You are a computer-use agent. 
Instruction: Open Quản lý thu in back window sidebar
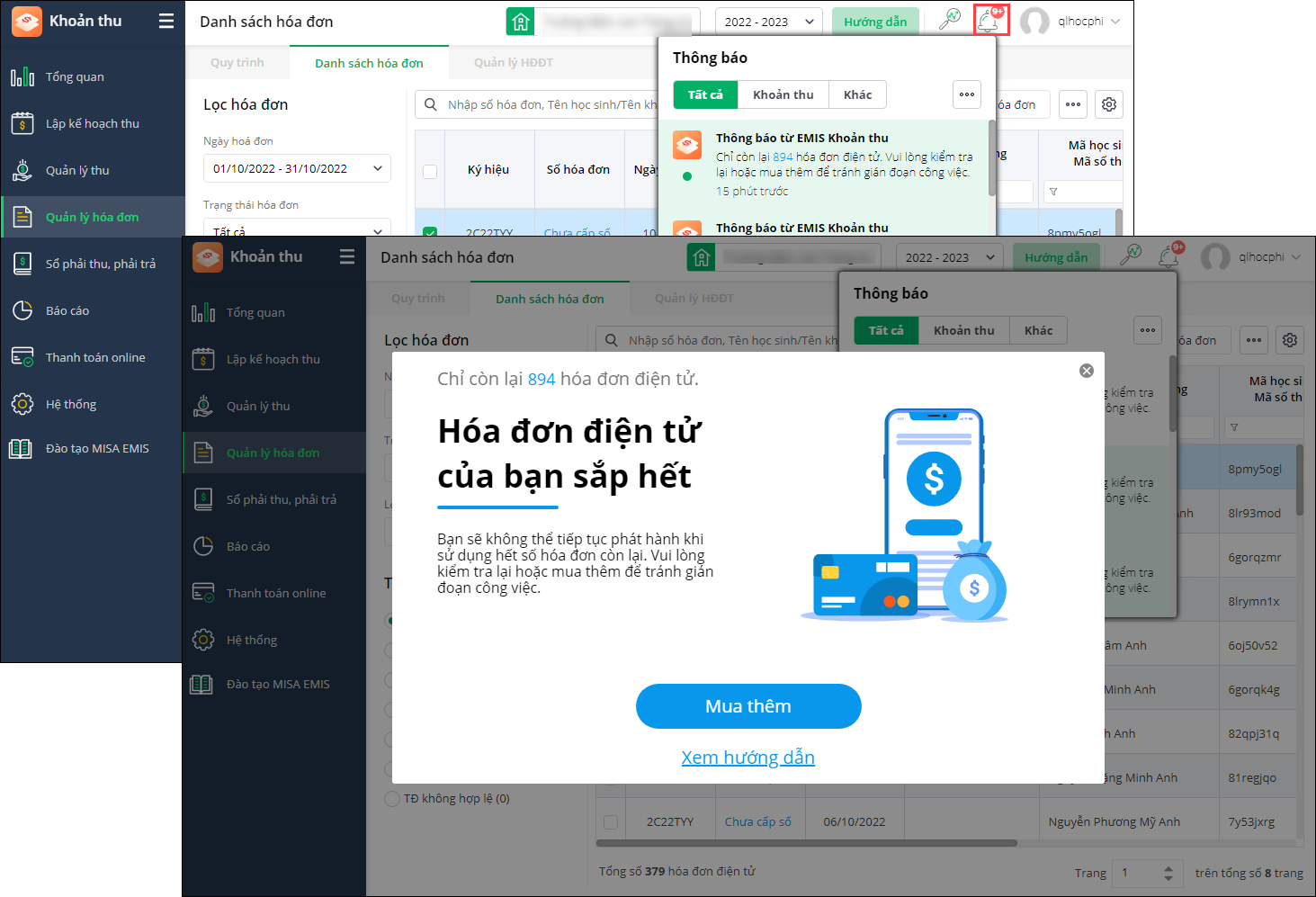(x=92, y=170)
